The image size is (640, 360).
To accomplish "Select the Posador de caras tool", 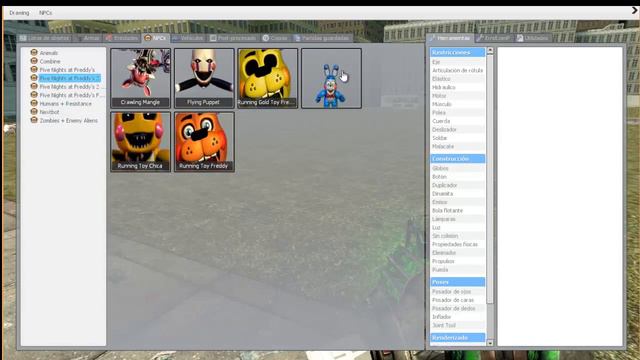I will pos(458,300).
